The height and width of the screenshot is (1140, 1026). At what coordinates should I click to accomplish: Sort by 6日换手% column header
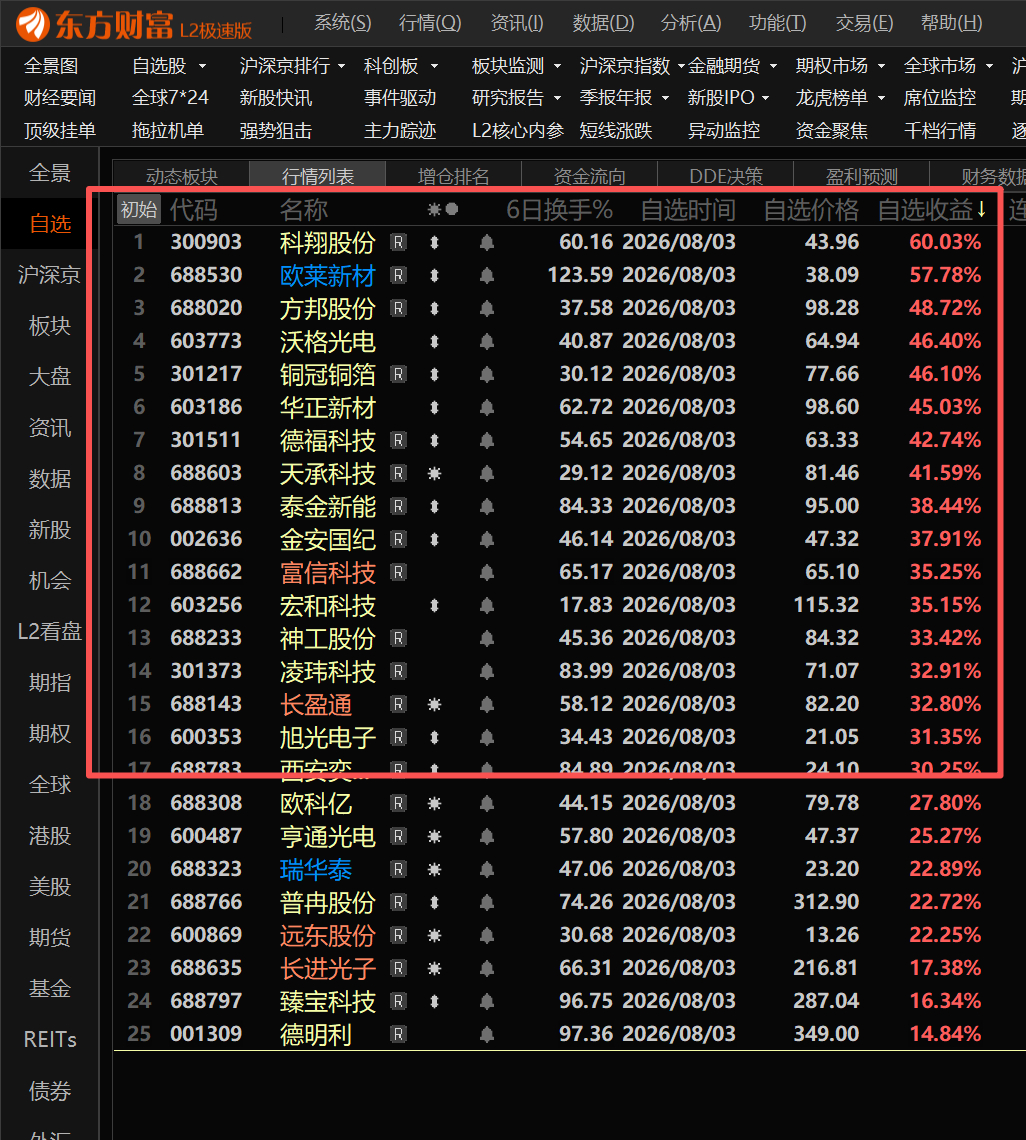(x=559, y=210)
